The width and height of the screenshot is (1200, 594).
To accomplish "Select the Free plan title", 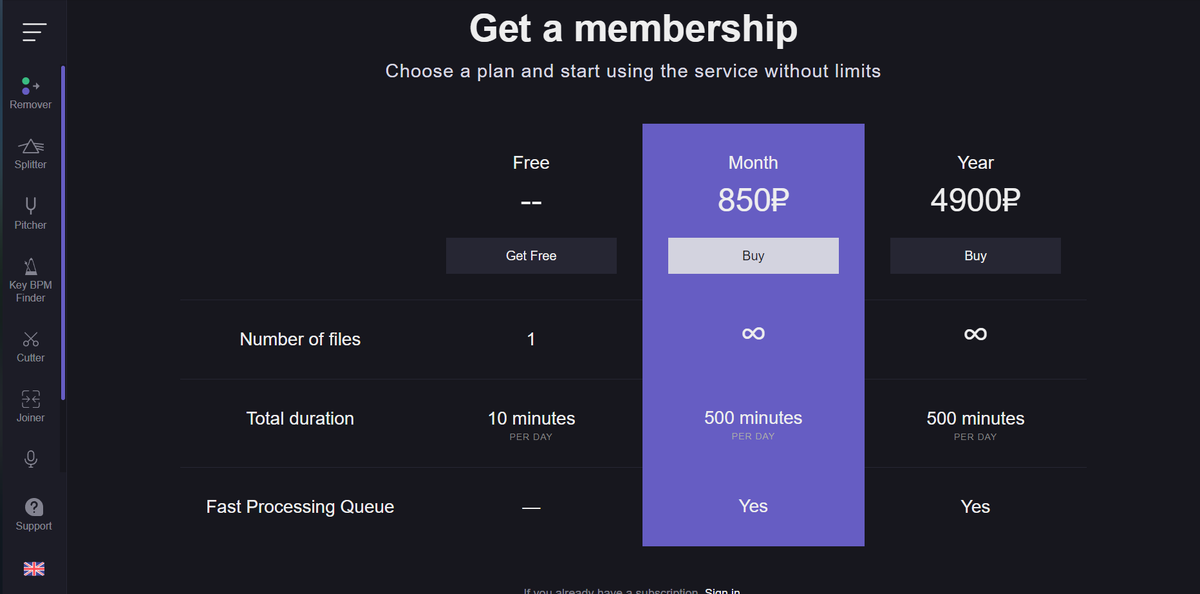I will click(531, 163).
